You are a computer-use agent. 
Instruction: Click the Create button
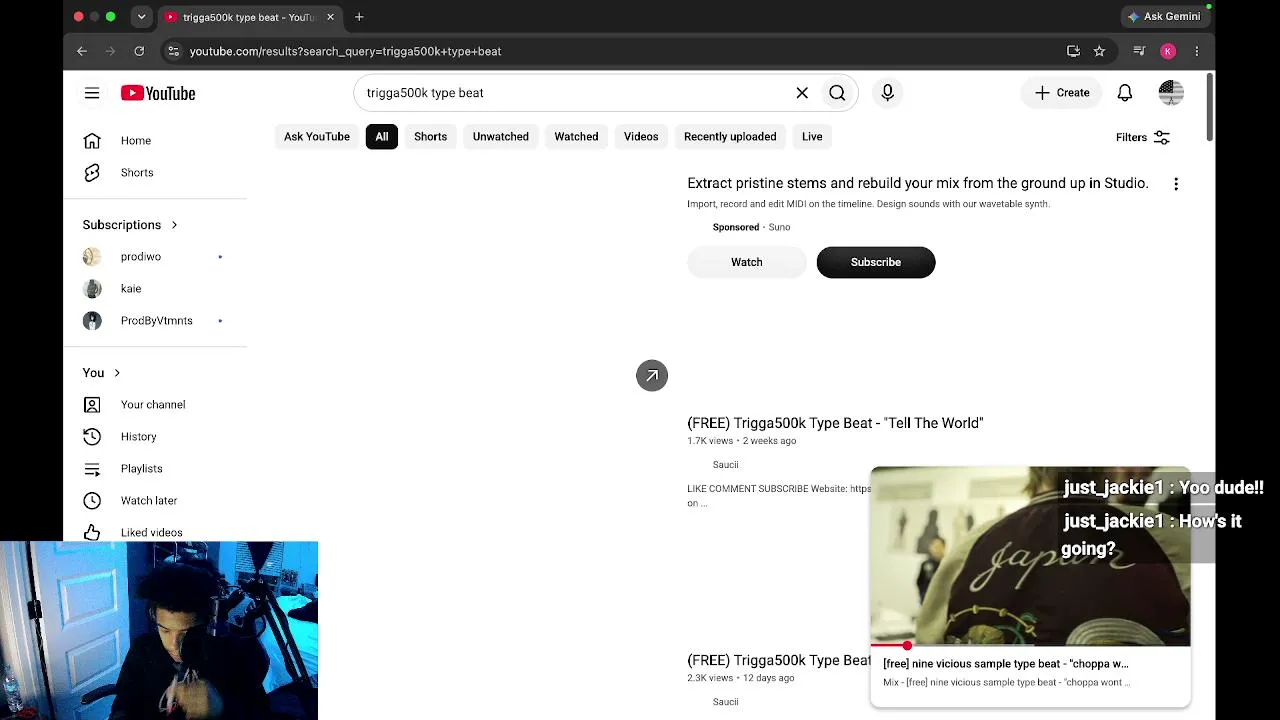pos(1062,93)
